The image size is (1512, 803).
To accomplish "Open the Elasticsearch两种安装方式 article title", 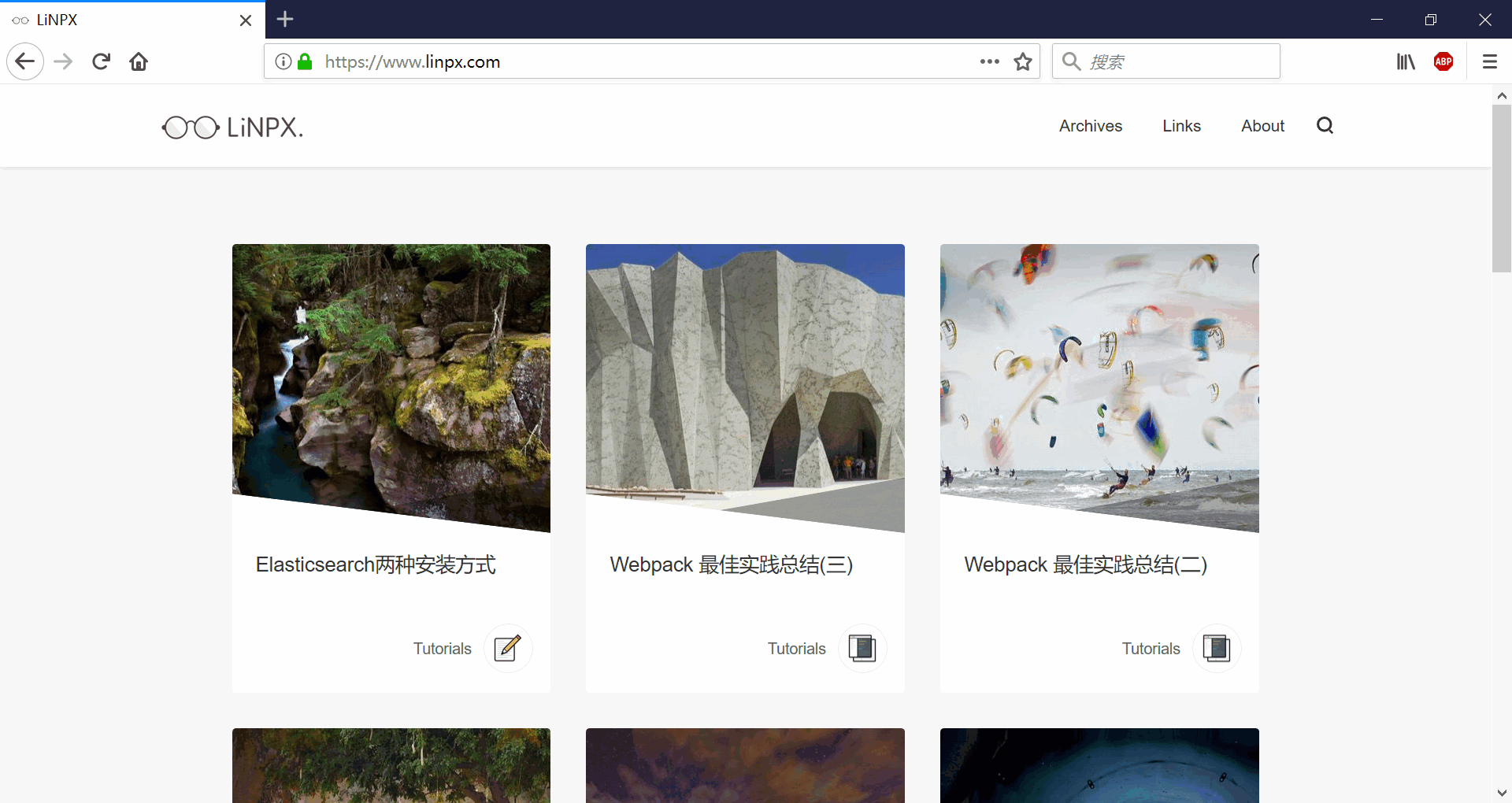I will tap(376, 564).
